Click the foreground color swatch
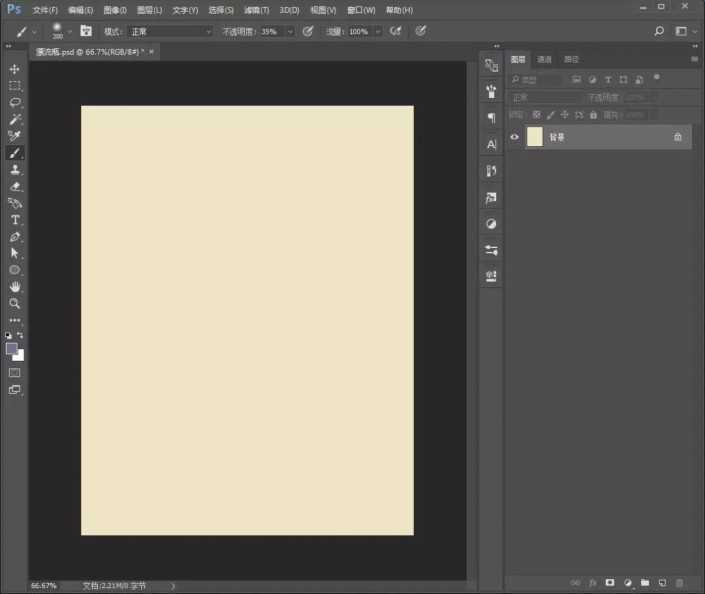This screenshot has height=594, width=705. click(x=12, y=349)
